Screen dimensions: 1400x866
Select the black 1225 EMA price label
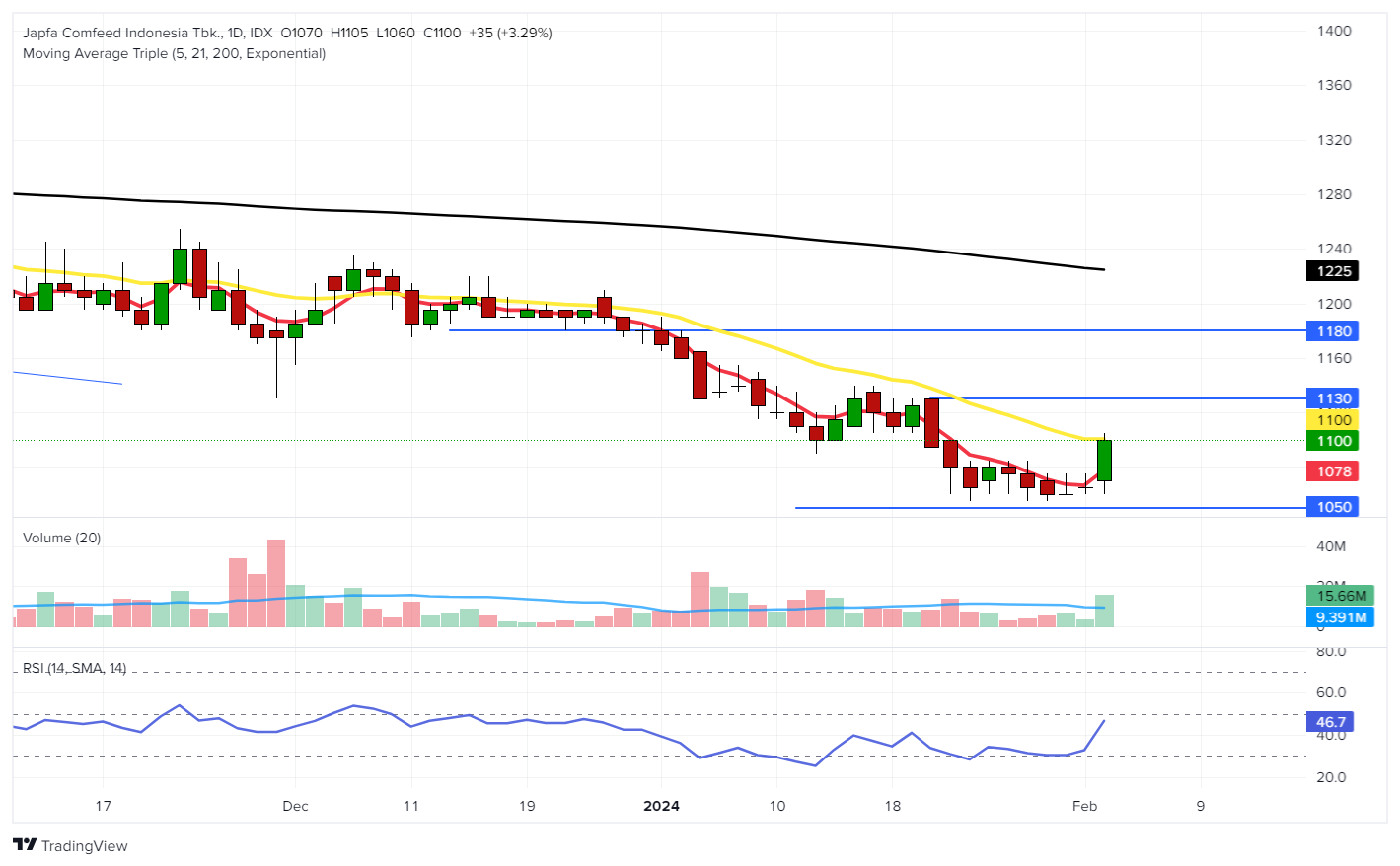point(1332,271)
